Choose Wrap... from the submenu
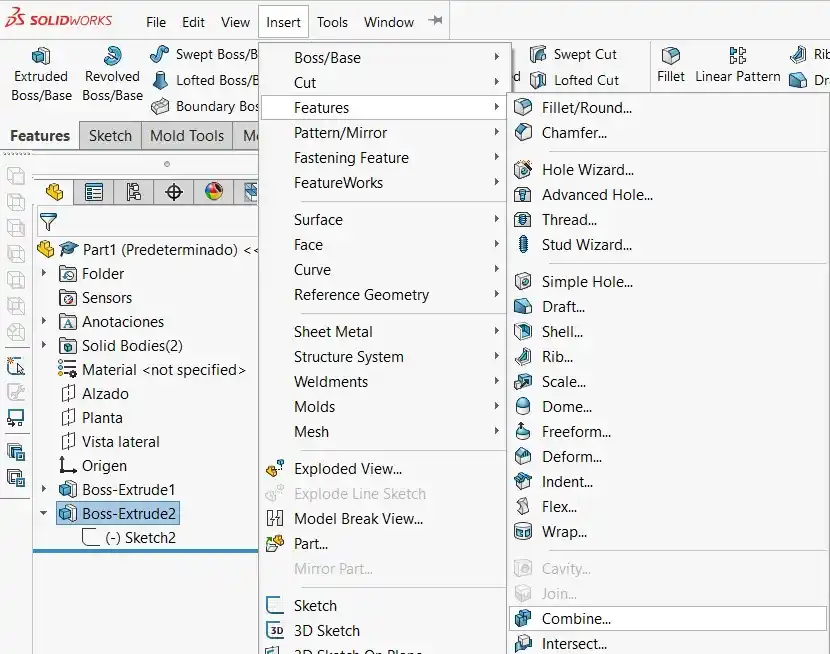This screenshot has height=654, width=830. [x=667, y=532]
